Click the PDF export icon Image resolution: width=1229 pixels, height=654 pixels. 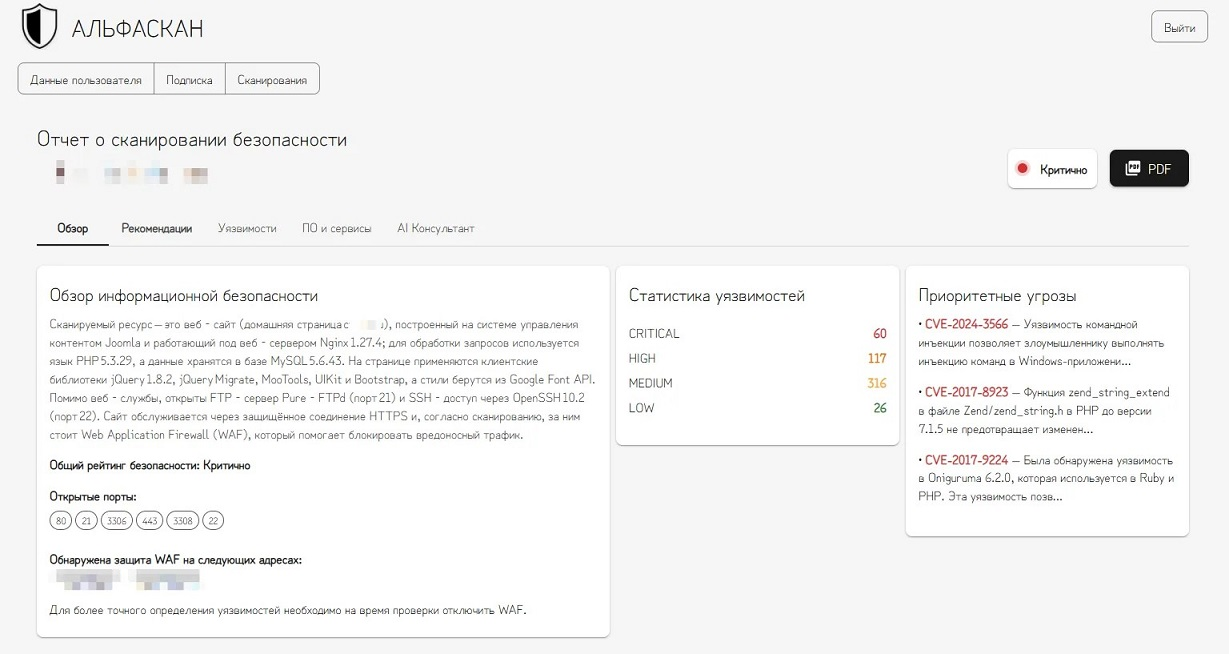[1132, 169]
